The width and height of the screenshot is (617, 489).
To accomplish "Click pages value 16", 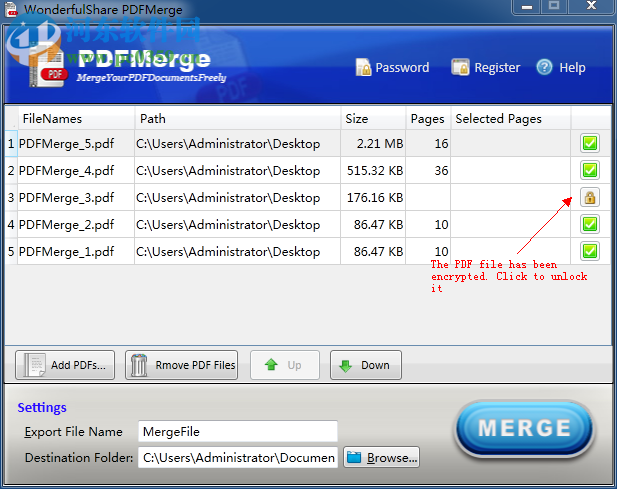I will [441, 144].
